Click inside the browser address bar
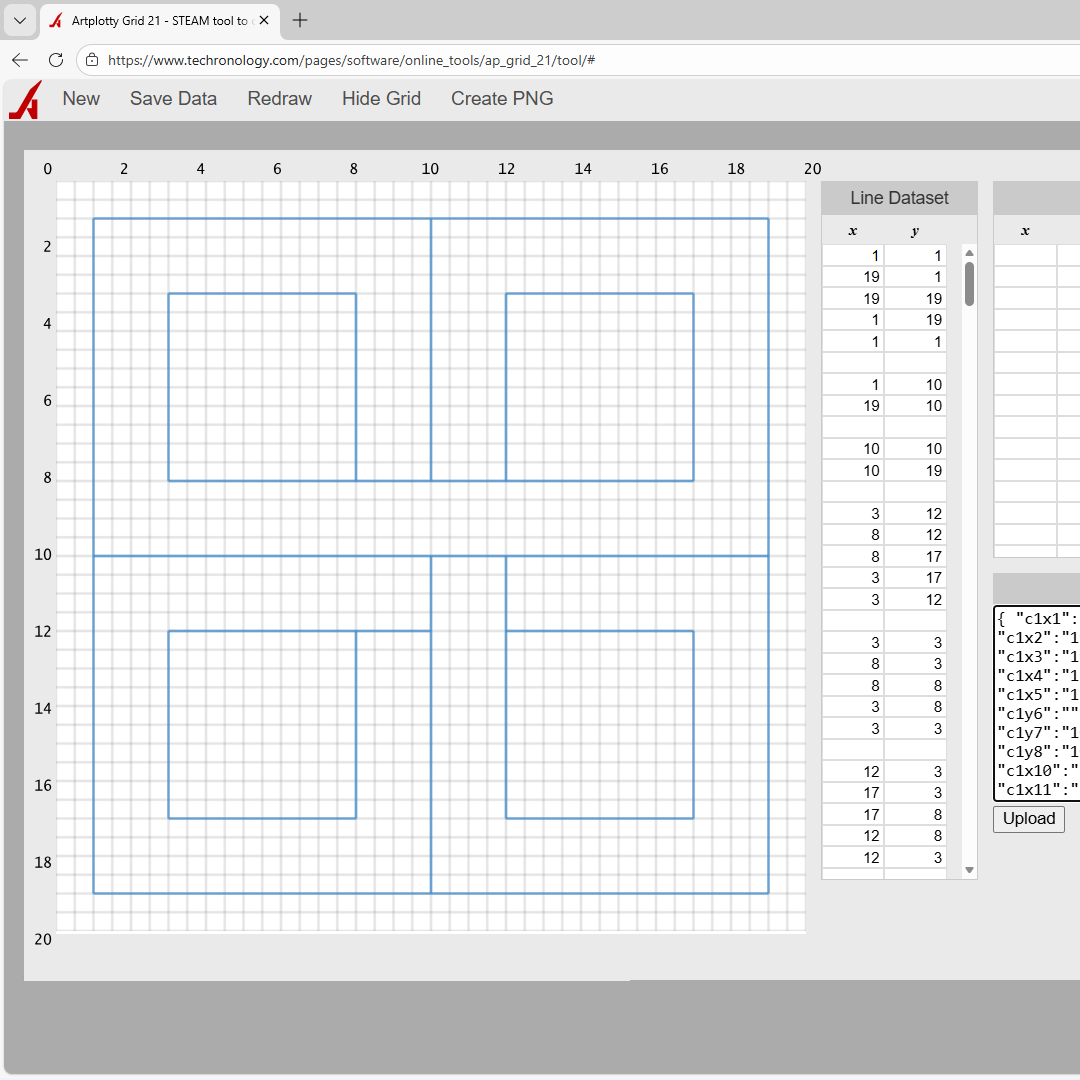 [400, 60]
